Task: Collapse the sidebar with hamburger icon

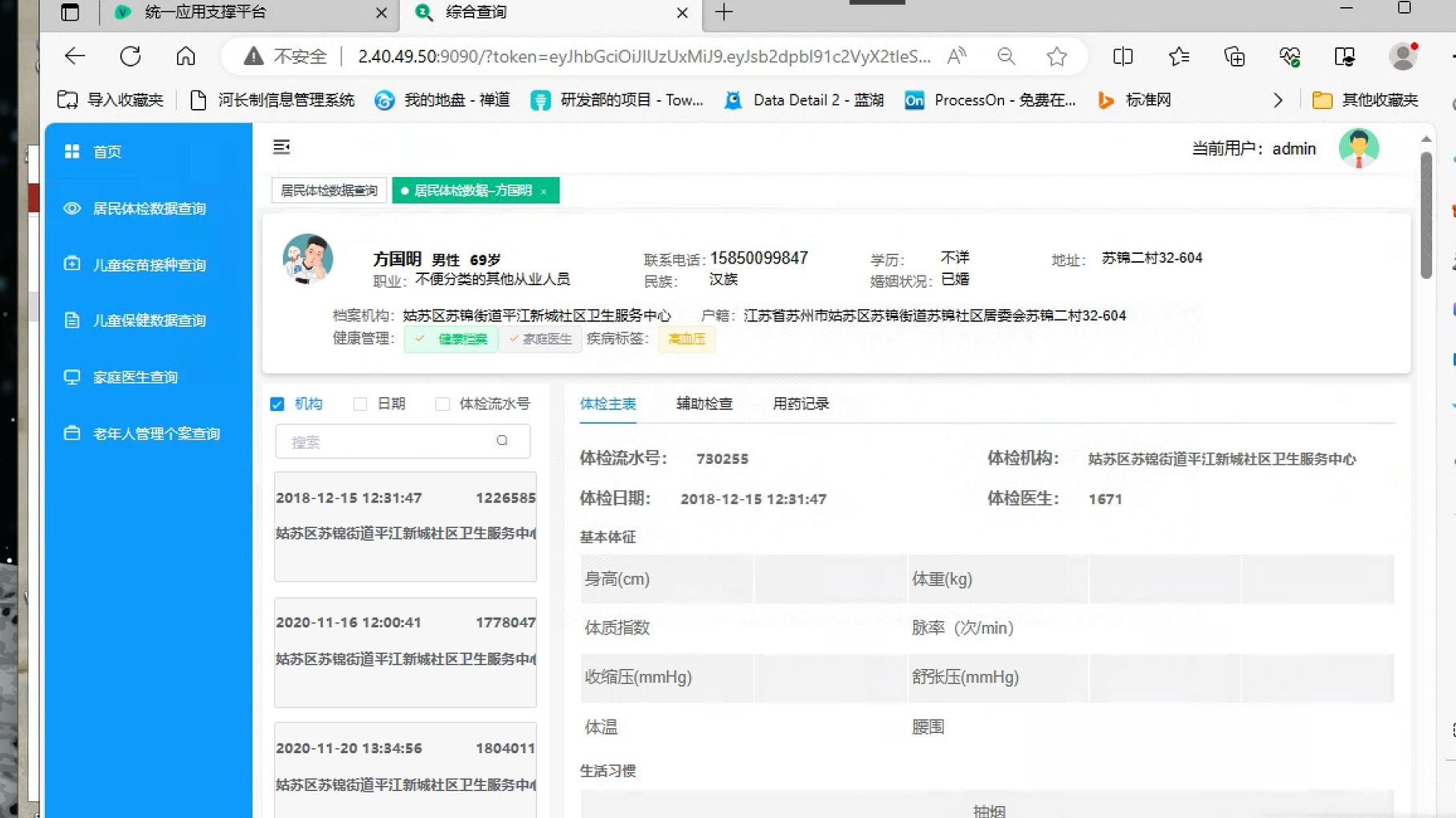Action: 281,147
